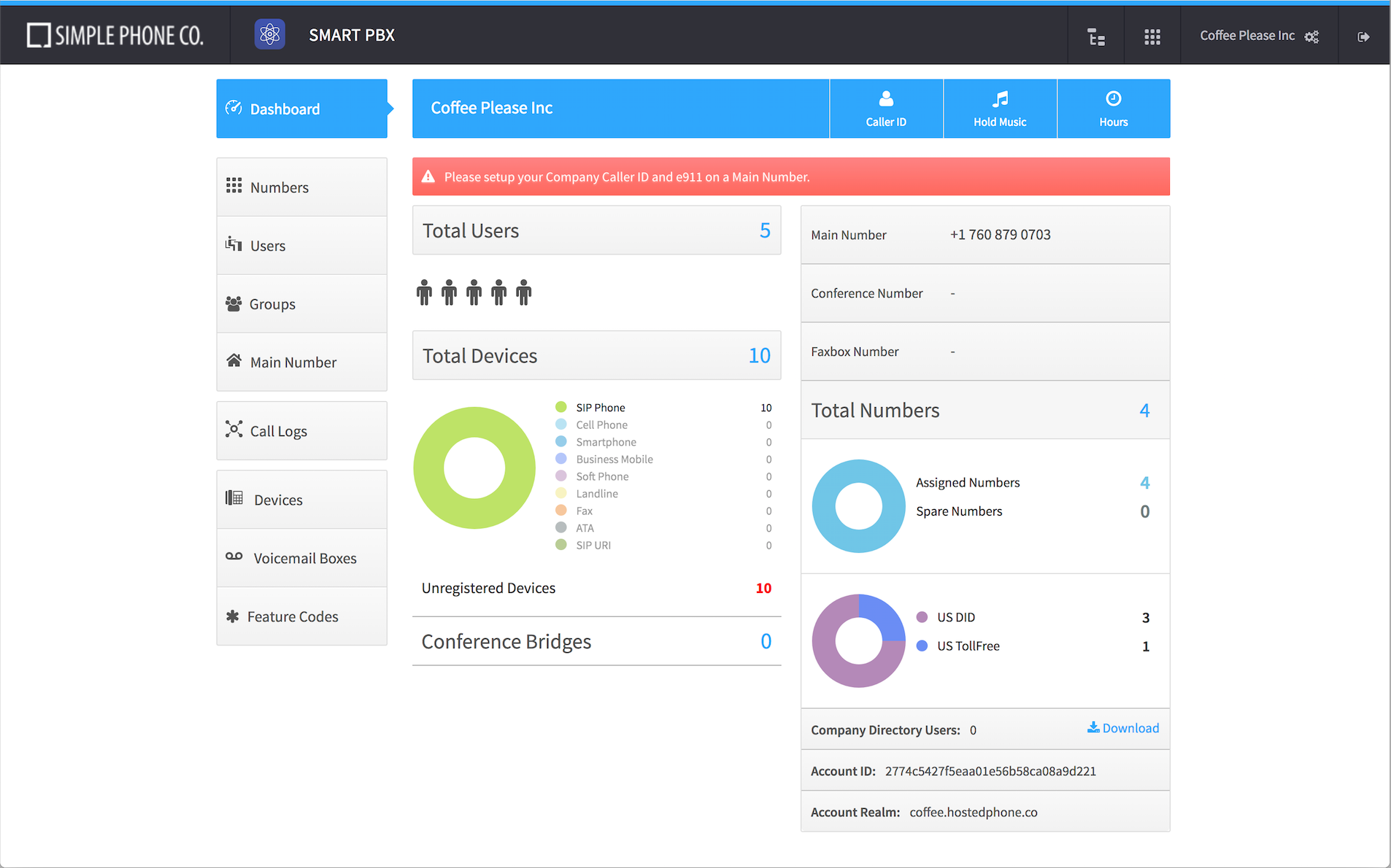Screen dimensions: 1391x868
Task: Open the Dashboard menu item
Action: 301,109
